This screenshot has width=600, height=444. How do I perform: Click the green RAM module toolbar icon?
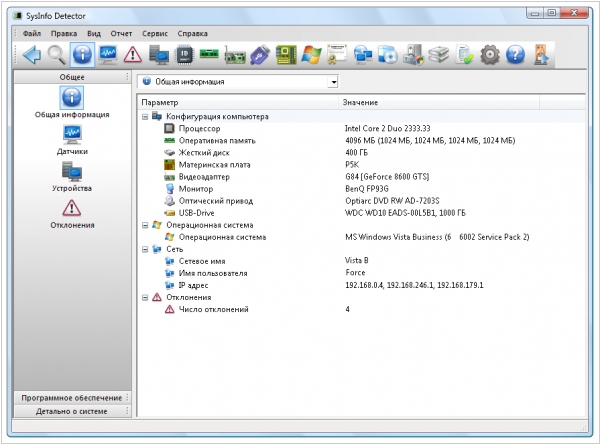pos(209,54)
